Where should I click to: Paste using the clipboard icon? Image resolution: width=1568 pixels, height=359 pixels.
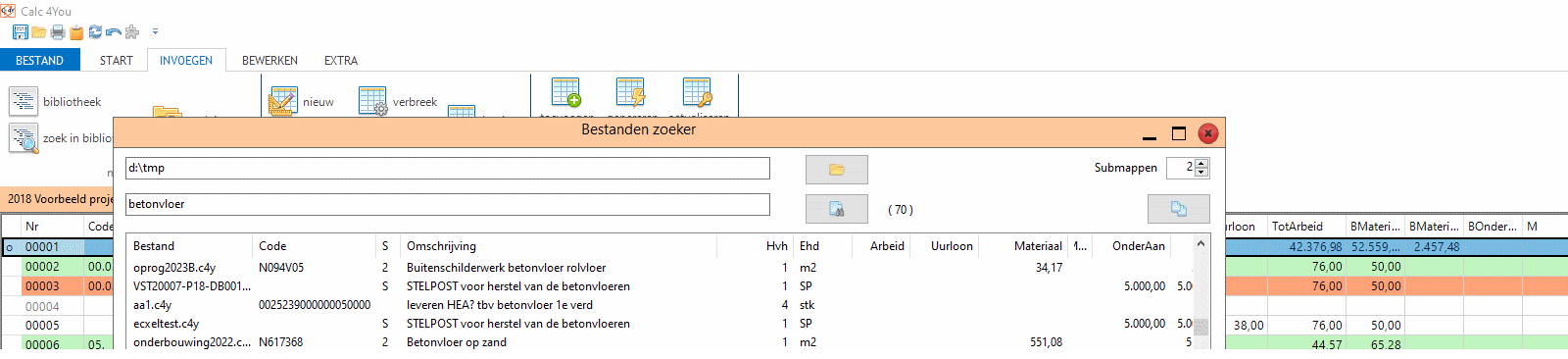point(76,31)
